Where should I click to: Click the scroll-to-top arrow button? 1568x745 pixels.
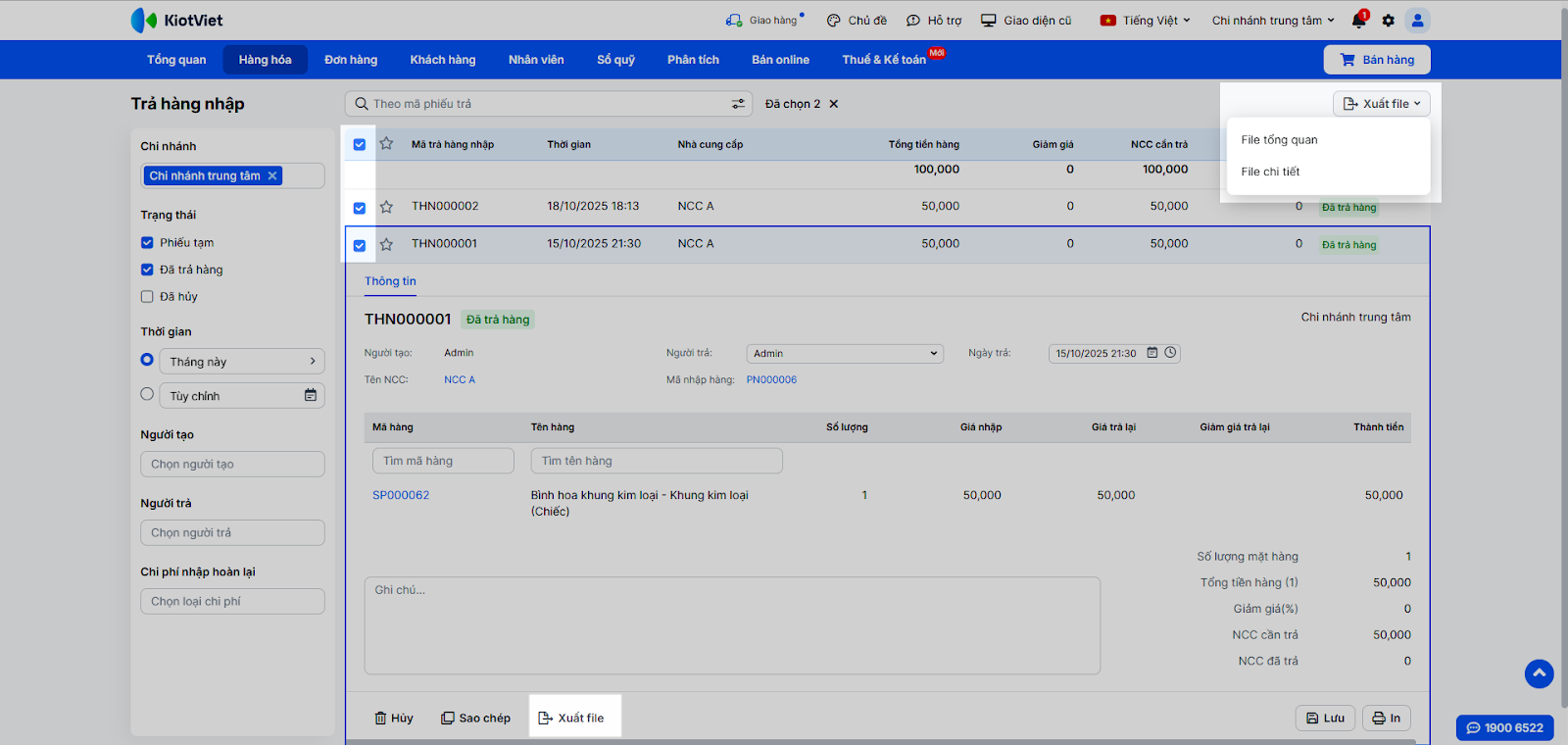1539,673
